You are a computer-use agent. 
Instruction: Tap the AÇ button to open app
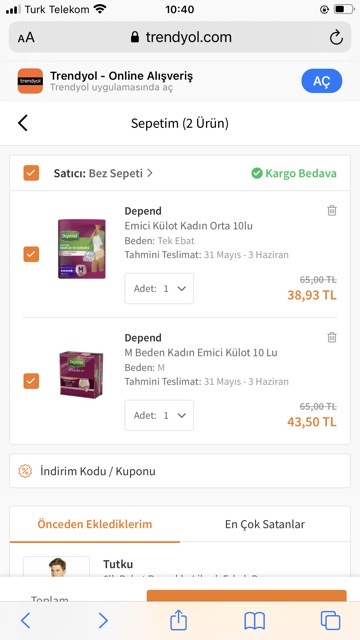pos(322,81)
